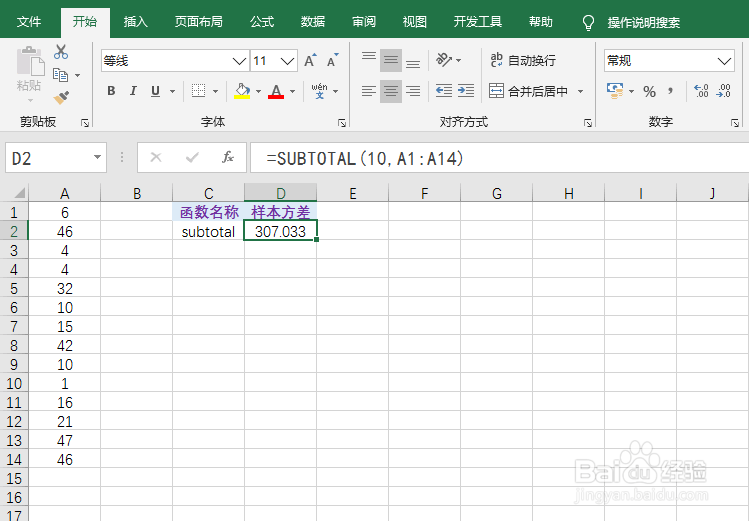Apply comma thousands separator style
Viewport: 749px width, 521px height.
point(671,91)
